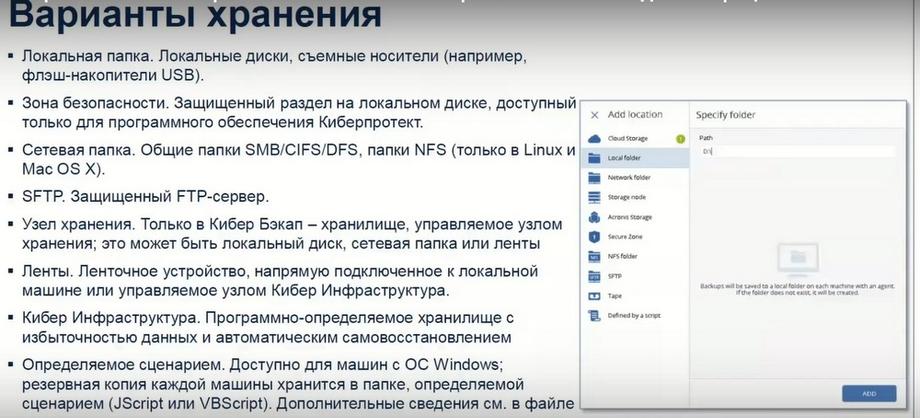This screenshot has width=920, height=418.
Task: Open the Acronis Storage icon
Action: 594,217
